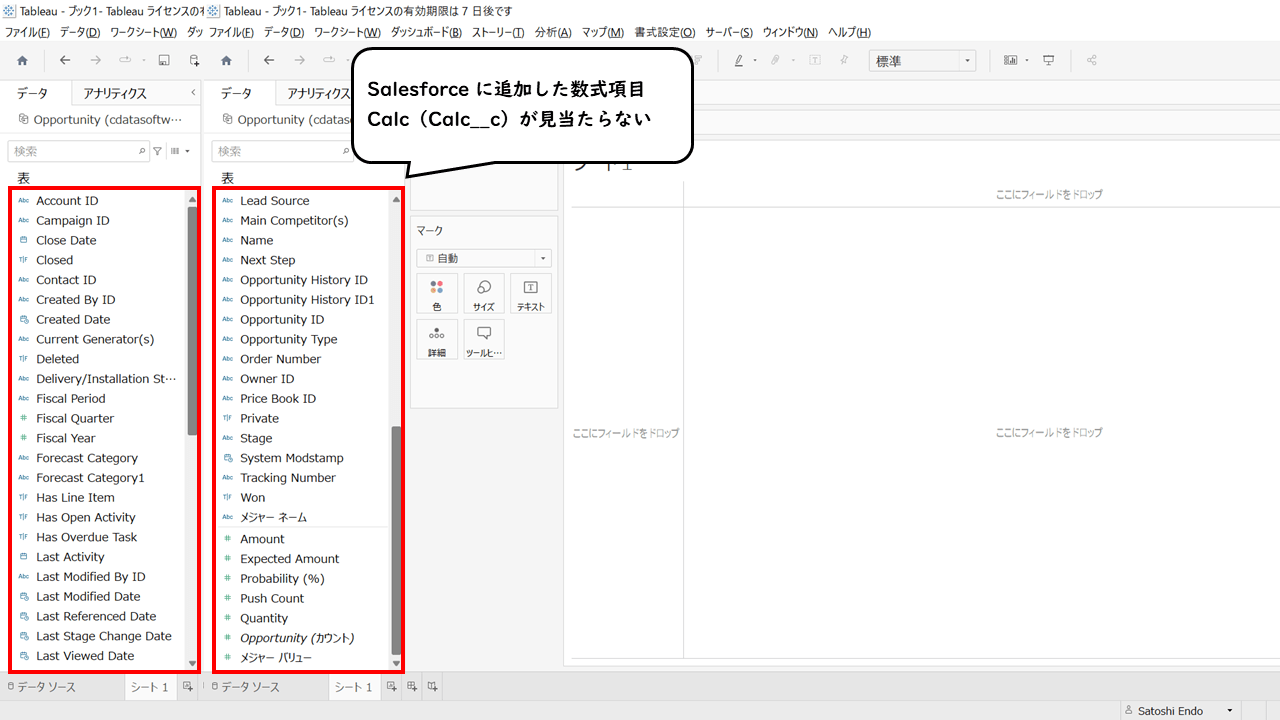The height and width of the screenshot is (720, 1280).
Task: Switch to アナリティクス tab in the right window
Action: tap(317, 93)
